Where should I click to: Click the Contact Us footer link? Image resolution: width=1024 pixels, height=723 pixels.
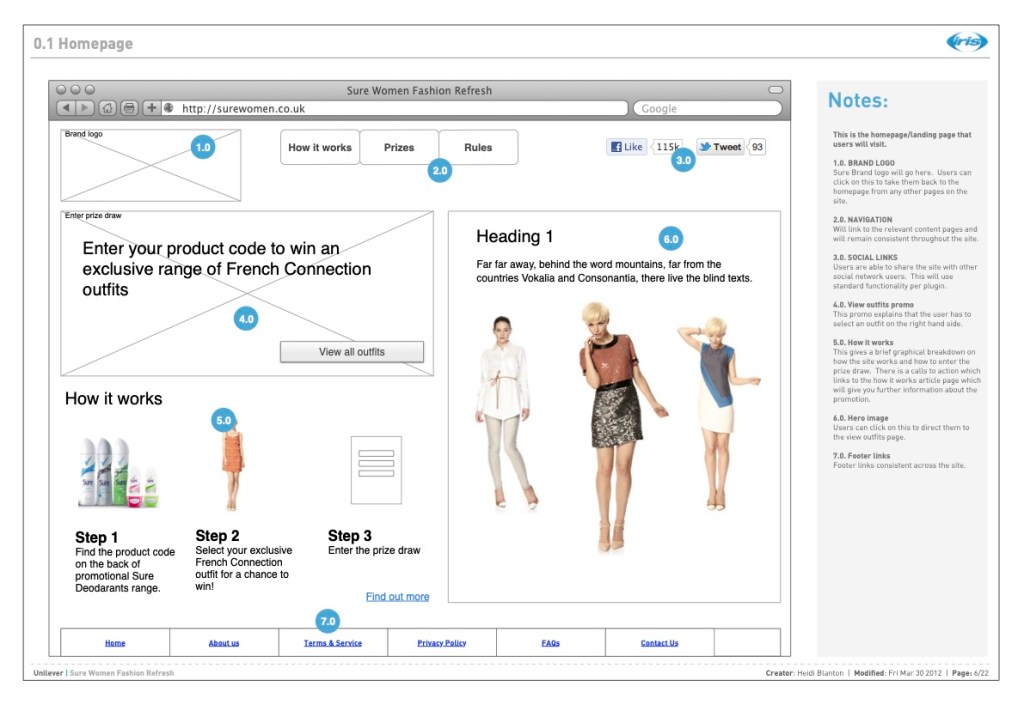tap(660, 643)
